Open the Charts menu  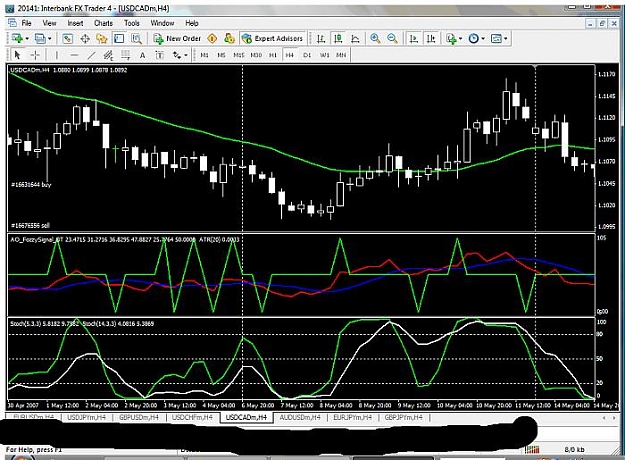[x=104, y=23]
